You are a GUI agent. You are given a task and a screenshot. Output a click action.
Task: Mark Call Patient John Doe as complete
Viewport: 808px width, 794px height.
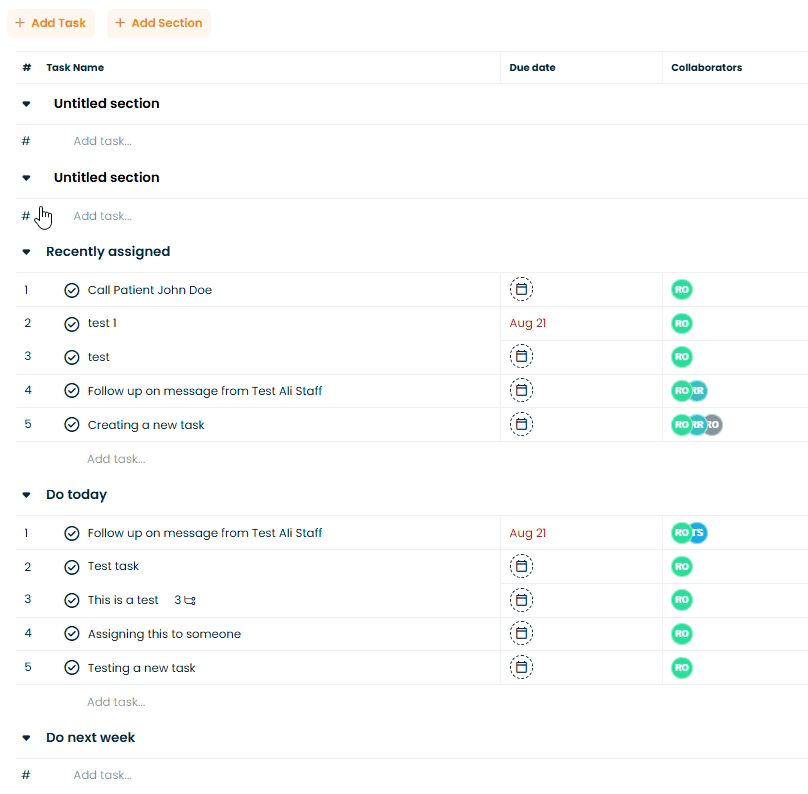[x=72, y=291]
